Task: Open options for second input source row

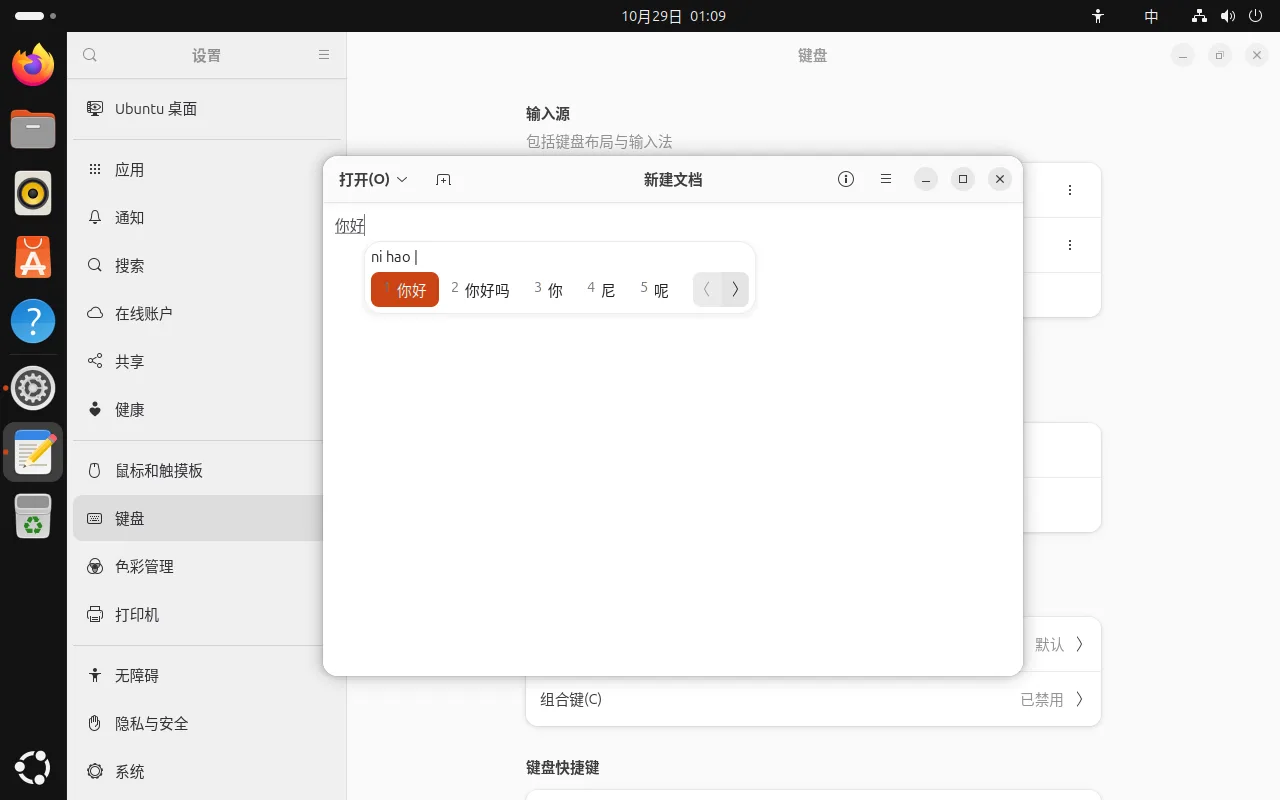Action: [x=1070, y=245]
